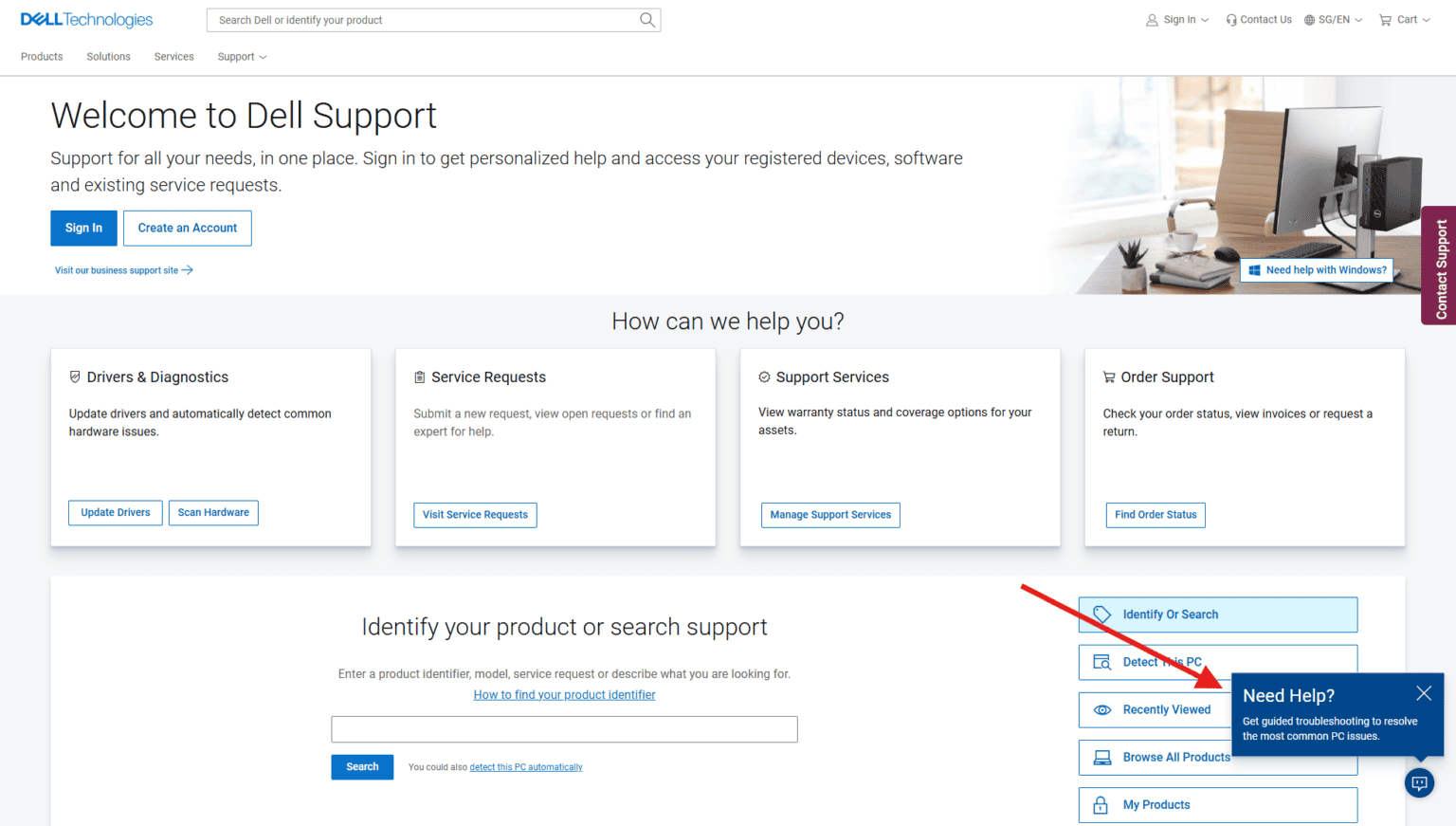
Task: Click the Drivers & Diagnostics shield icon
Action: click(76, 376)
